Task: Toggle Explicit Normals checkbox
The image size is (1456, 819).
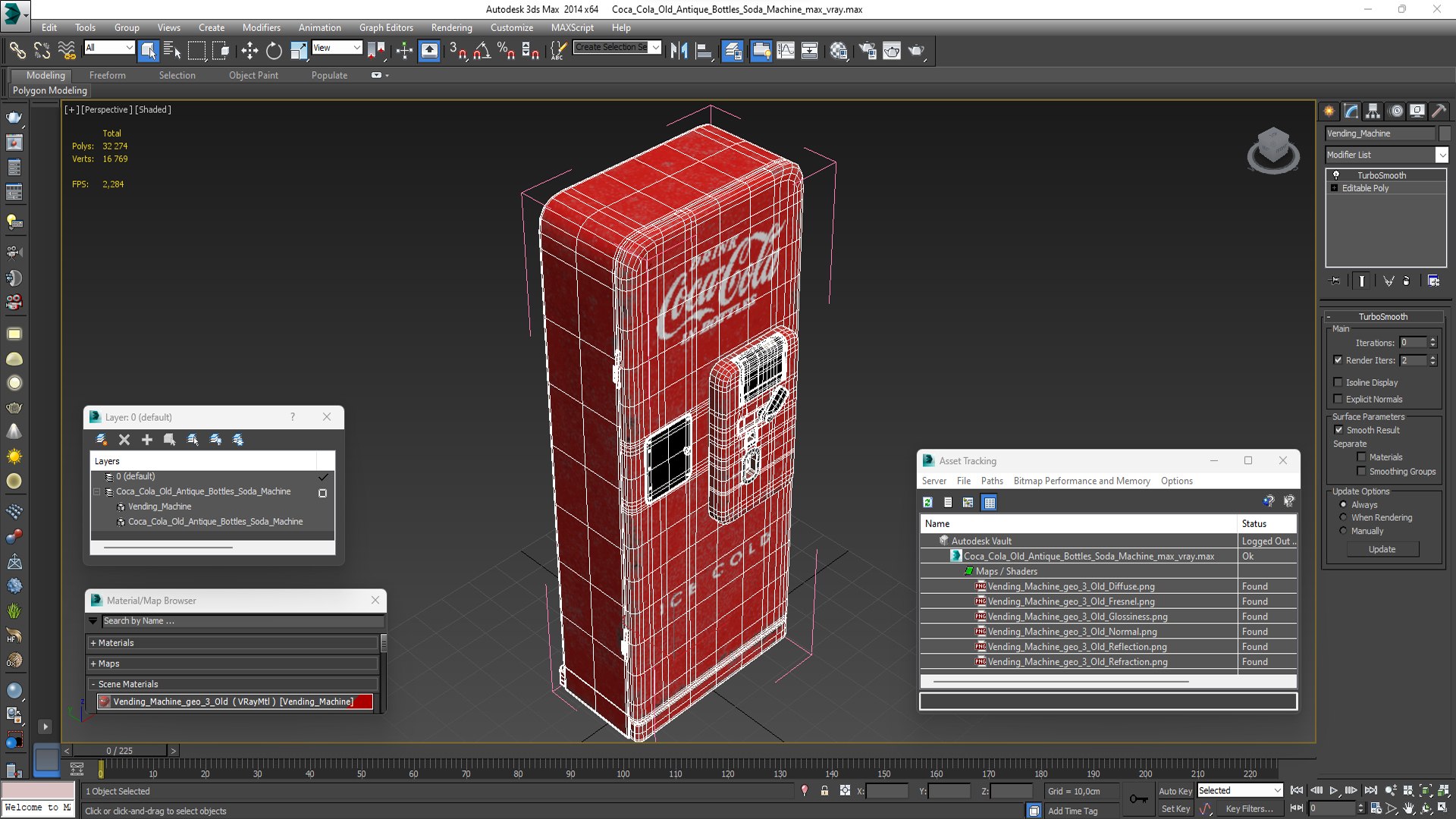Action: pyautogui.click(x=1338, y=399)
